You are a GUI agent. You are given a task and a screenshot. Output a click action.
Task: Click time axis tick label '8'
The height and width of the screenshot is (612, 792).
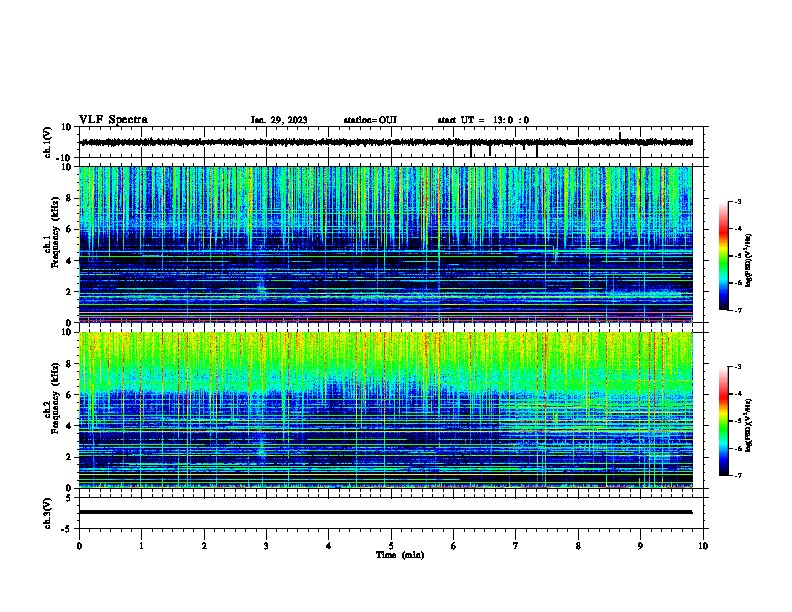pyautogui.click(x=578, y=546)
